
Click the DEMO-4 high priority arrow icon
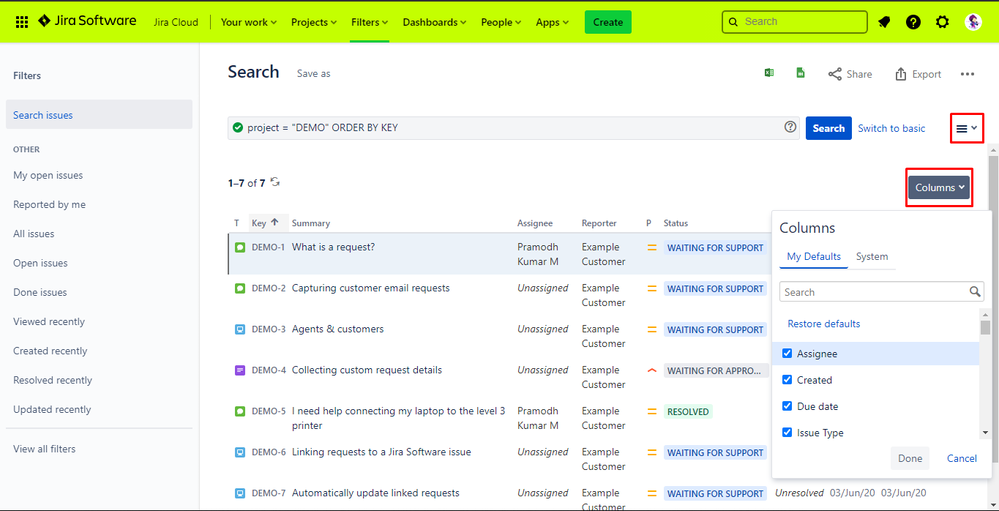click(x=652, y=370)
